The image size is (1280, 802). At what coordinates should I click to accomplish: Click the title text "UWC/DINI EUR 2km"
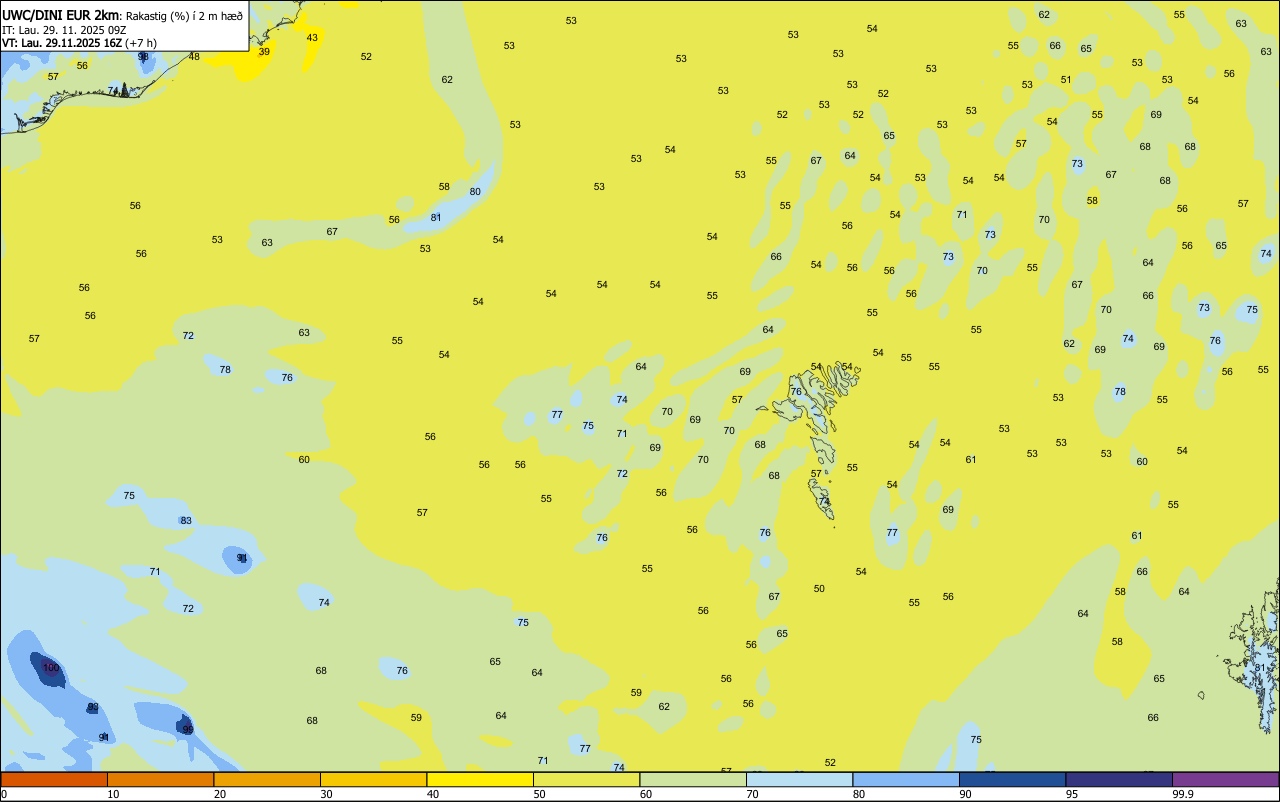[x=61, y=15]
